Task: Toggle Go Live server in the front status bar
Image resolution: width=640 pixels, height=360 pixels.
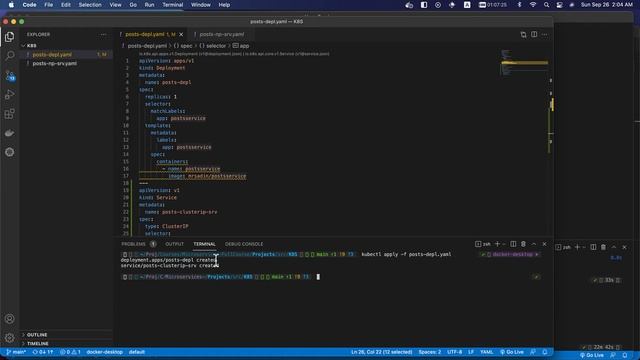Action: [x=512, y=352]
